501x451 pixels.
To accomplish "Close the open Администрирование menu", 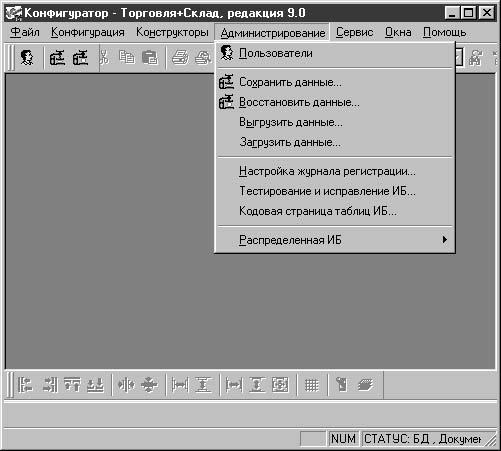I will click(x=272, y=33).
